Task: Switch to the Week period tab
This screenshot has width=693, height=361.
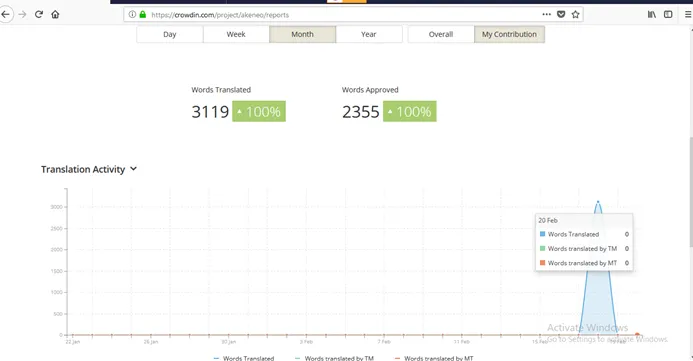Action: pyautogui.click(x=236, y=34)
